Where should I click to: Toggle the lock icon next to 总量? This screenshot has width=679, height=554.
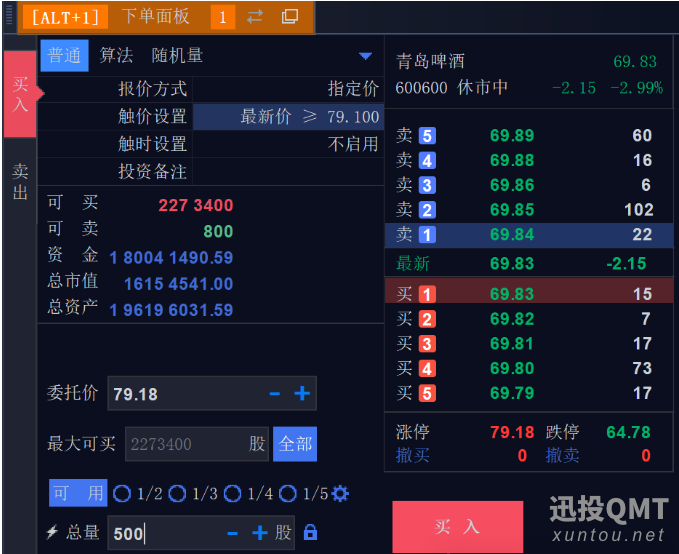pyautogui.click(x=310, y=532)
